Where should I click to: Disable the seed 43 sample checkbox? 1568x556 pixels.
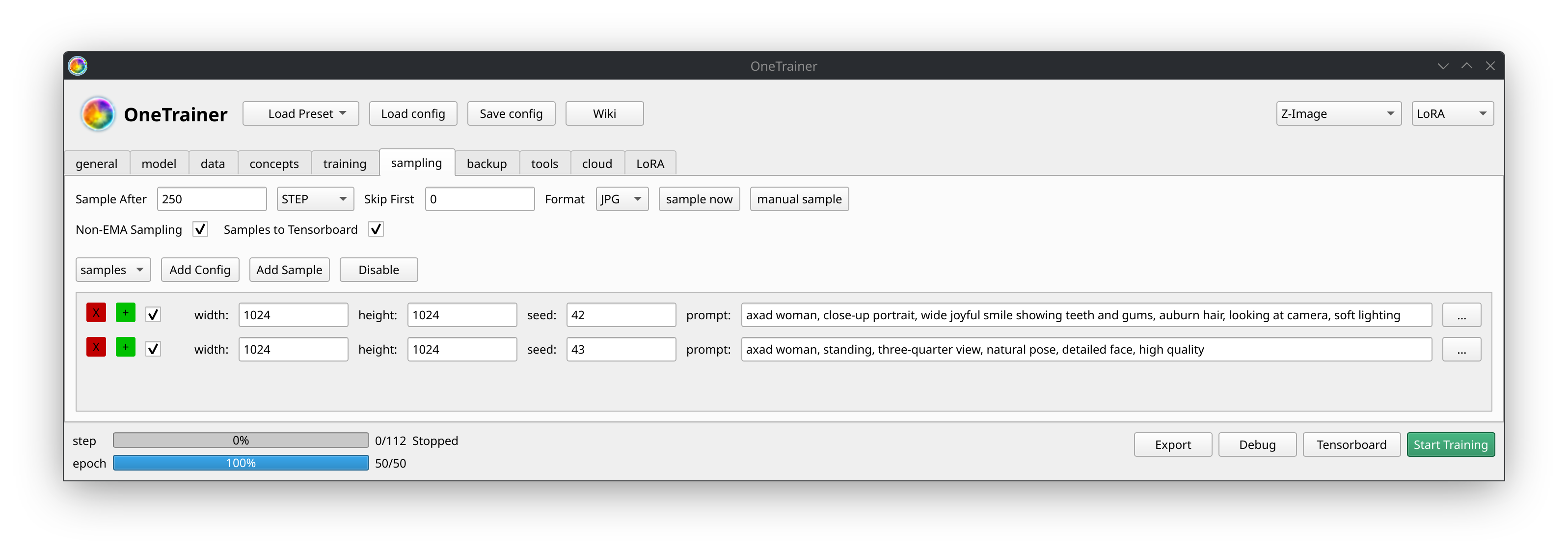tap(153, 350)
